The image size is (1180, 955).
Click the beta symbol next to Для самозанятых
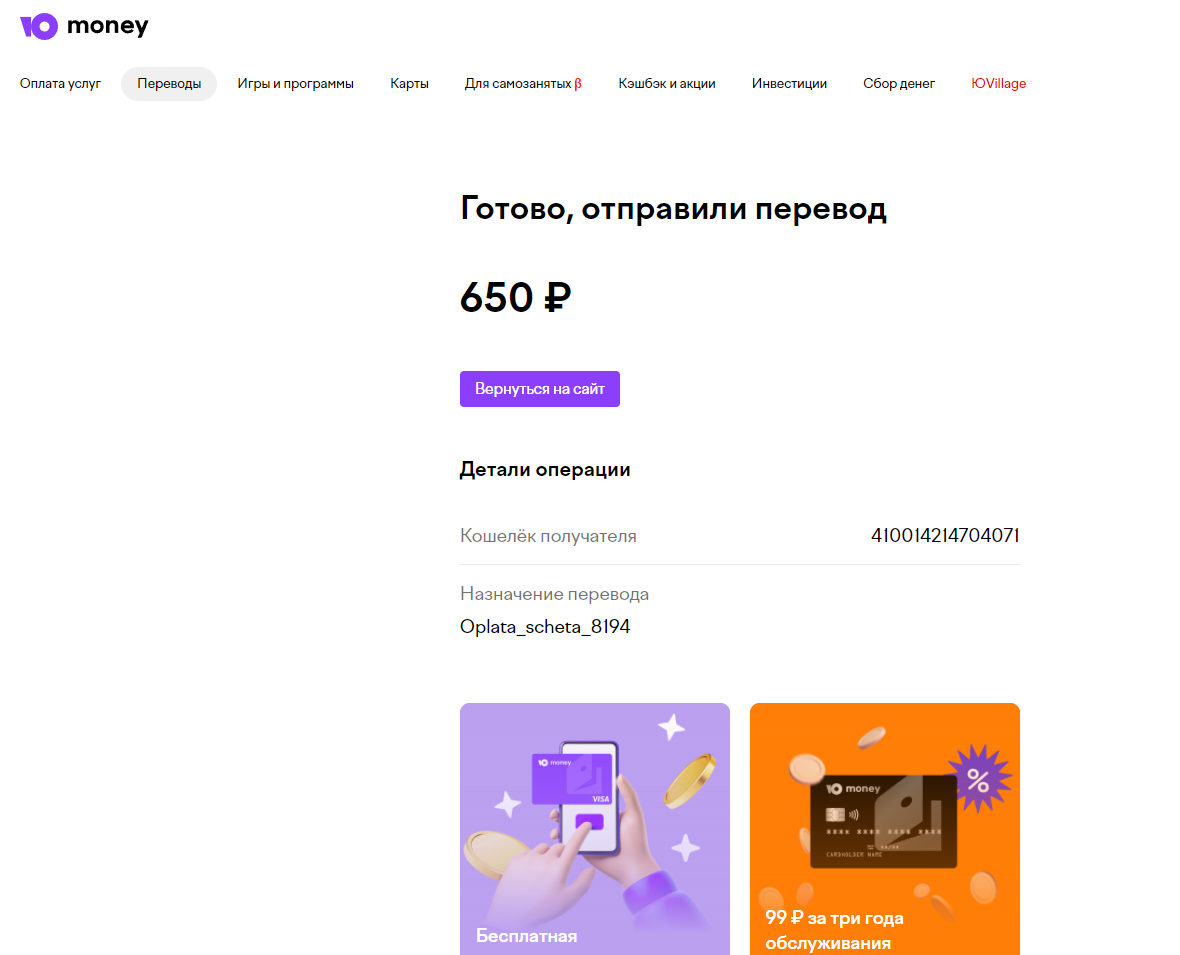578,84
